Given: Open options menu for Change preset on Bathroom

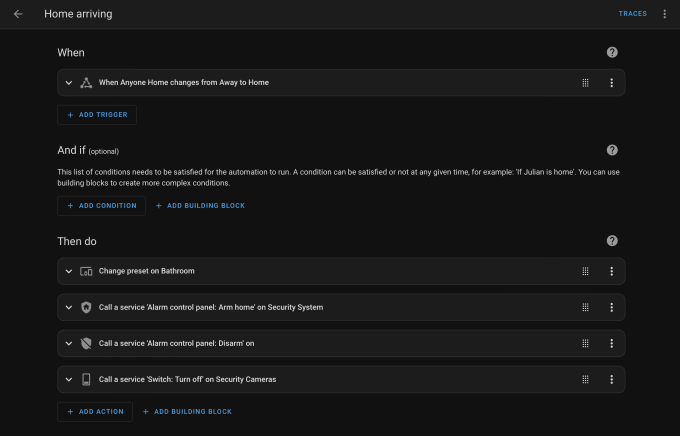Looking at the screenshot, I should pyautogui.click(x=611, y=271).
